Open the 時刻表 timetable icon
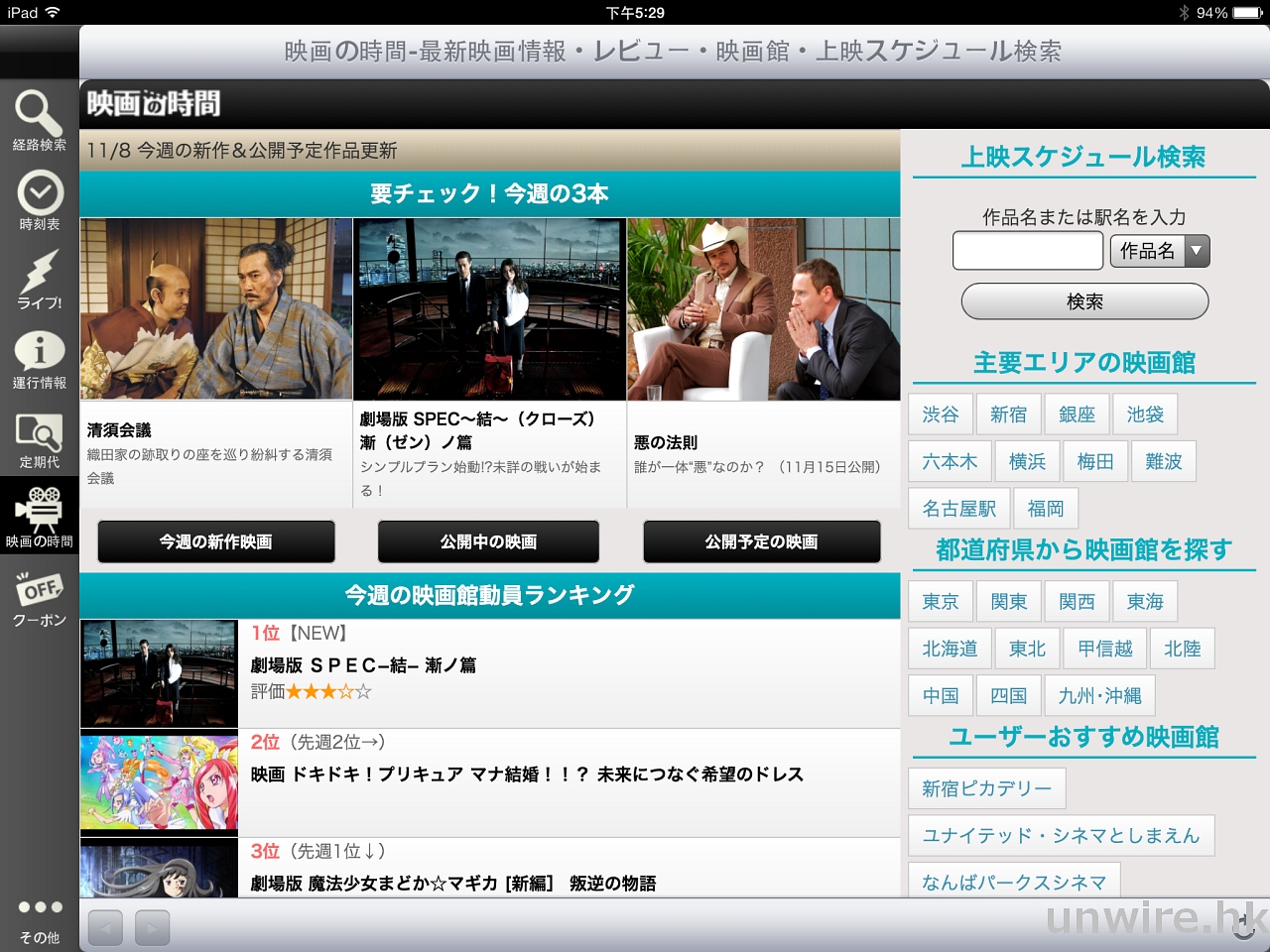 [x=40, y=195]
